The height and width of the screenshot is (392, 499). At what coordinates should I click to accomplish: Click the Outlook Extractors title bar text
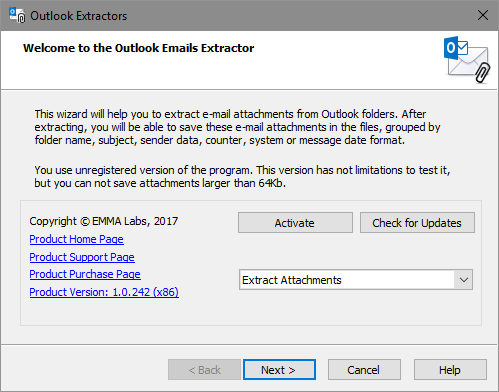[79, 16]
